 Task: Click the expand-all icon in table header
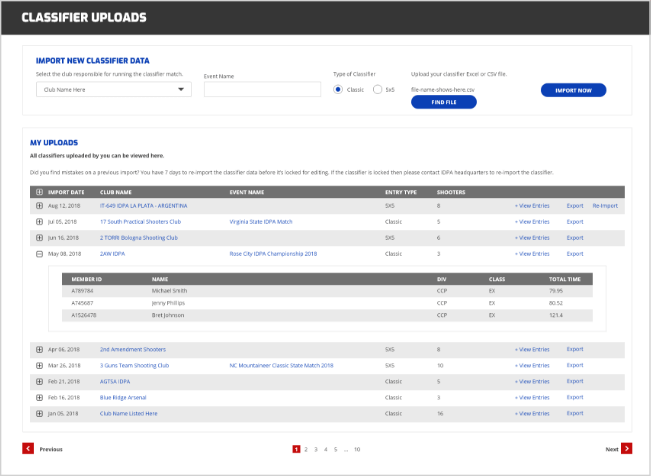coord(39,191)
